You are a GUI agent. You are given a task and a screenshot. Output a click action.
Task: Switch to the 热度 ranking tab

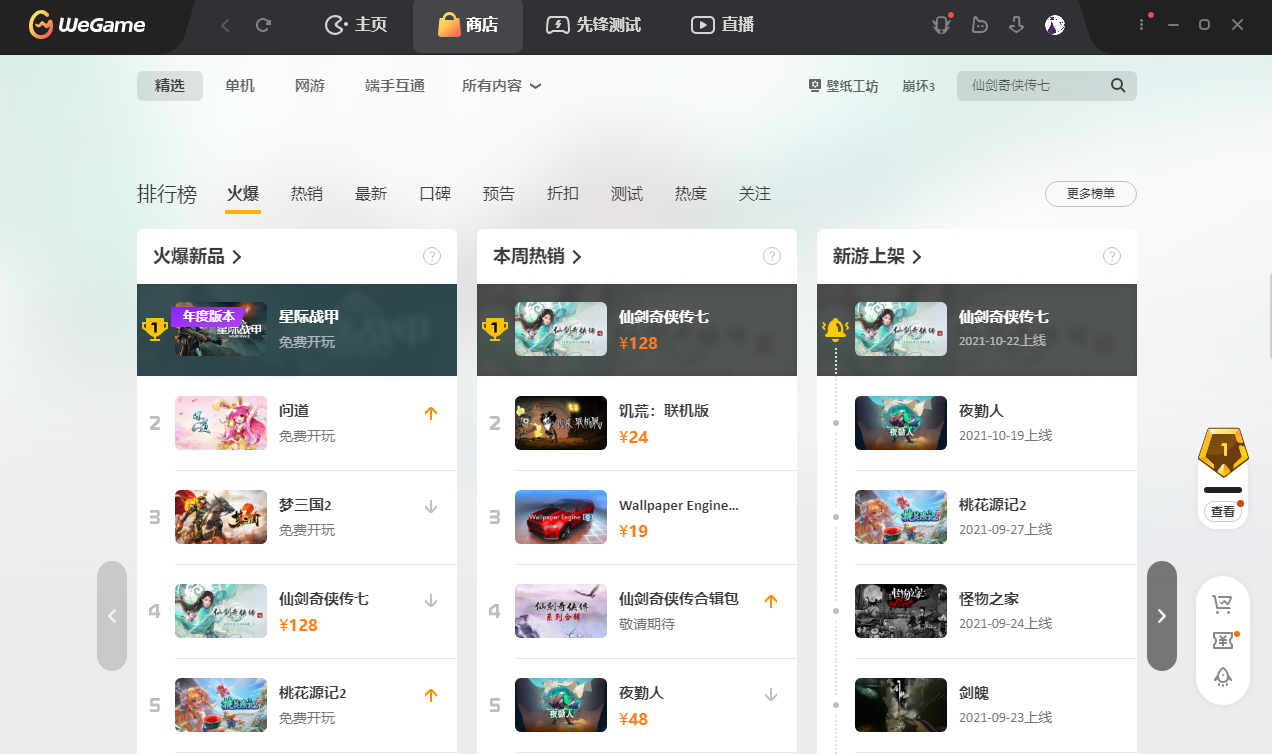click(x=691, y=194)
